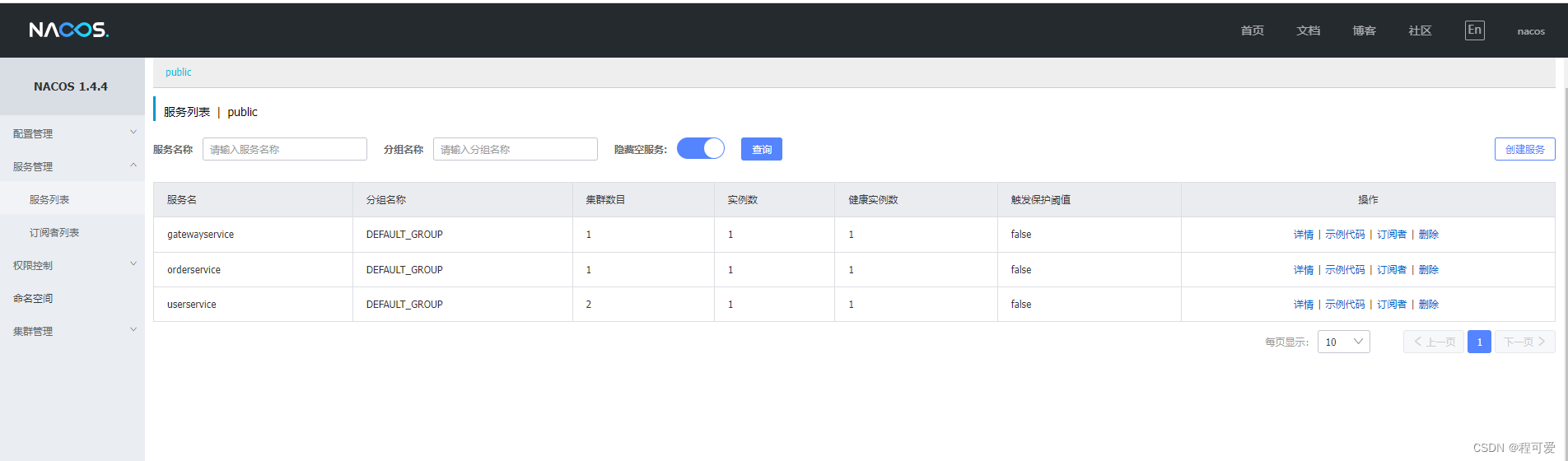This screenshot has width=1568, height=461.
Task: Click healthy instance count for gatewayservice
Action: [851, 235]
